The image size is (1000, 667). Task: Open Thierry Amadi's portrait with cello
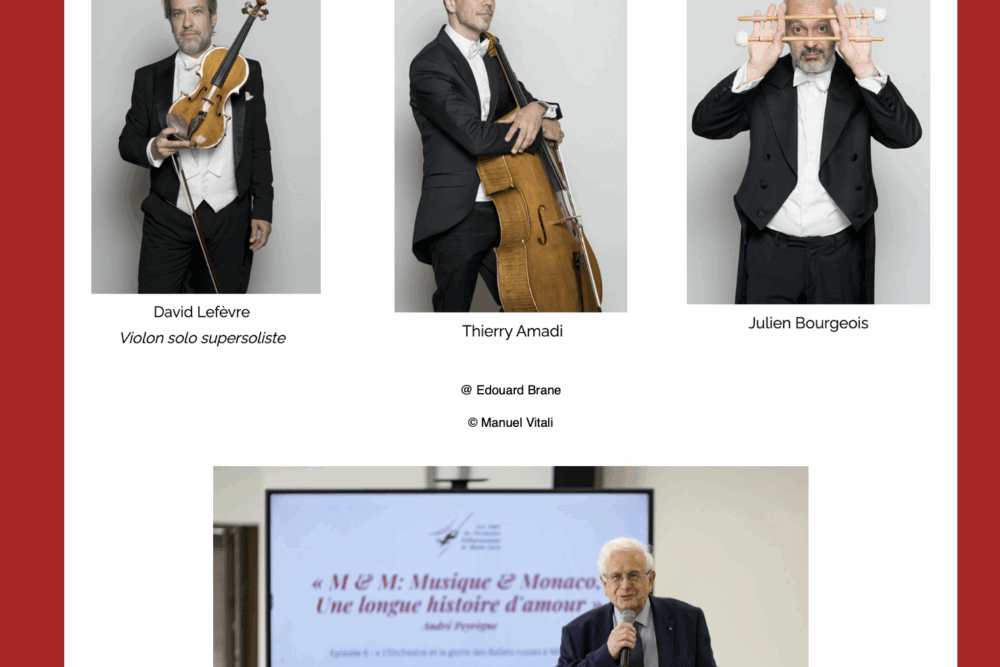click(x=511, y=156)
